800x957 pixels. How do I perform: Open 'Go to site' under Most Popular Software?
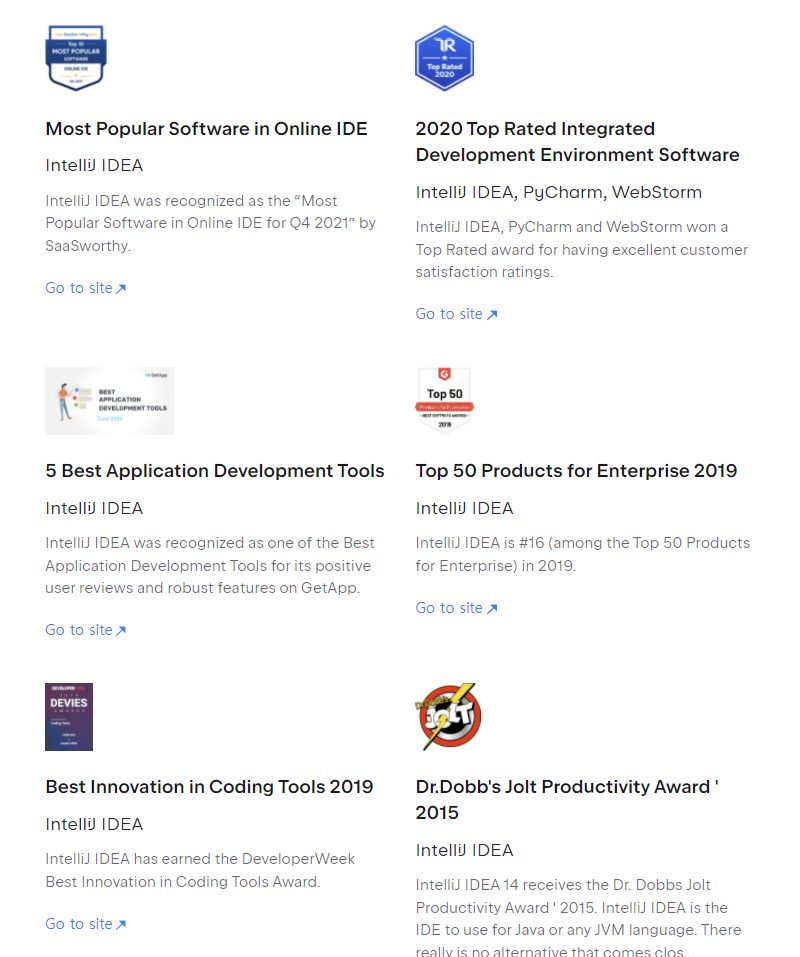click(85, 288)
